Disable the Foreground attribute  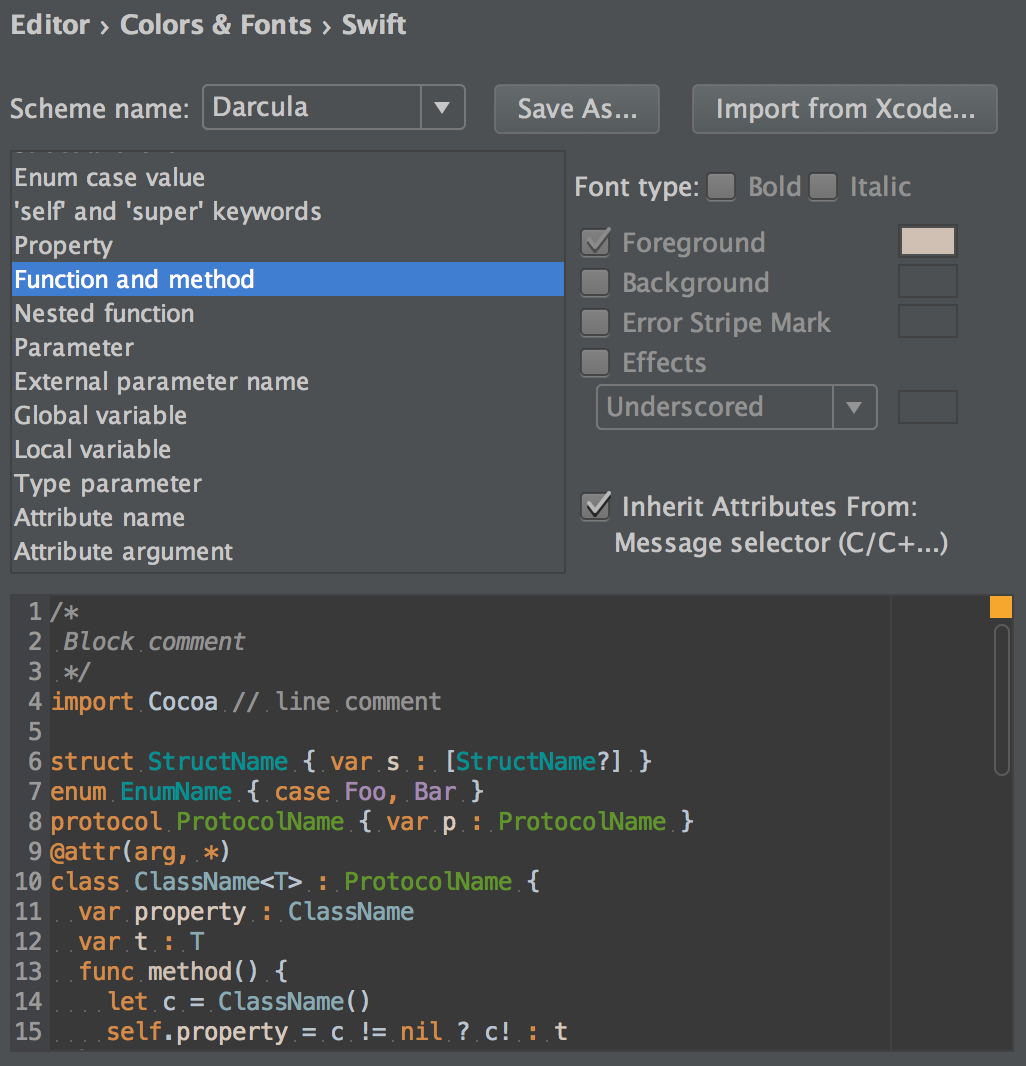pos(595,242)
